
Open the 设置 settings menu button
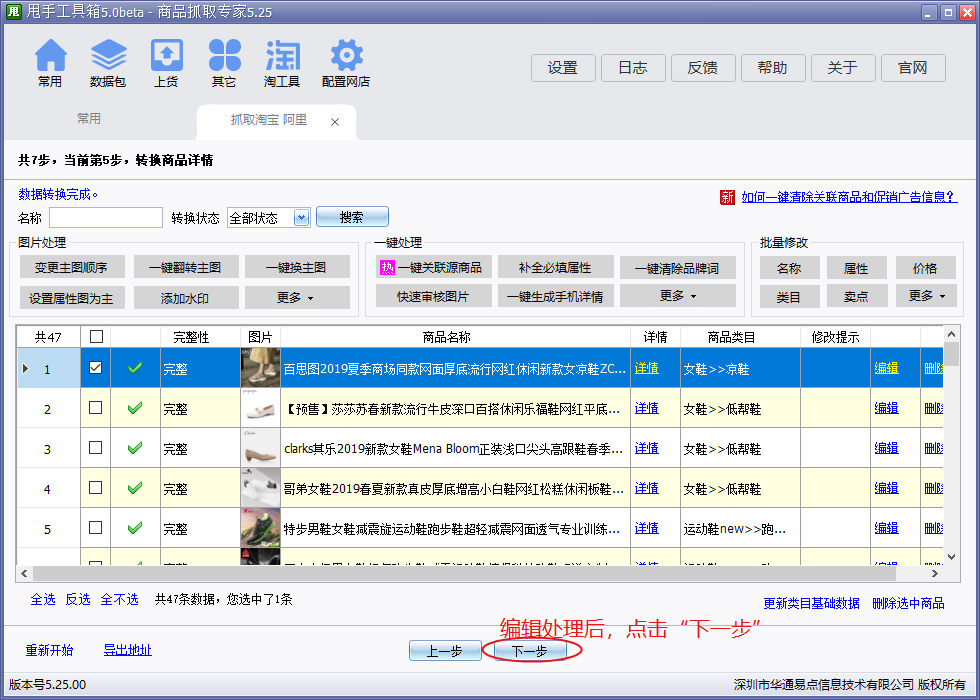(x=563, y=68)
